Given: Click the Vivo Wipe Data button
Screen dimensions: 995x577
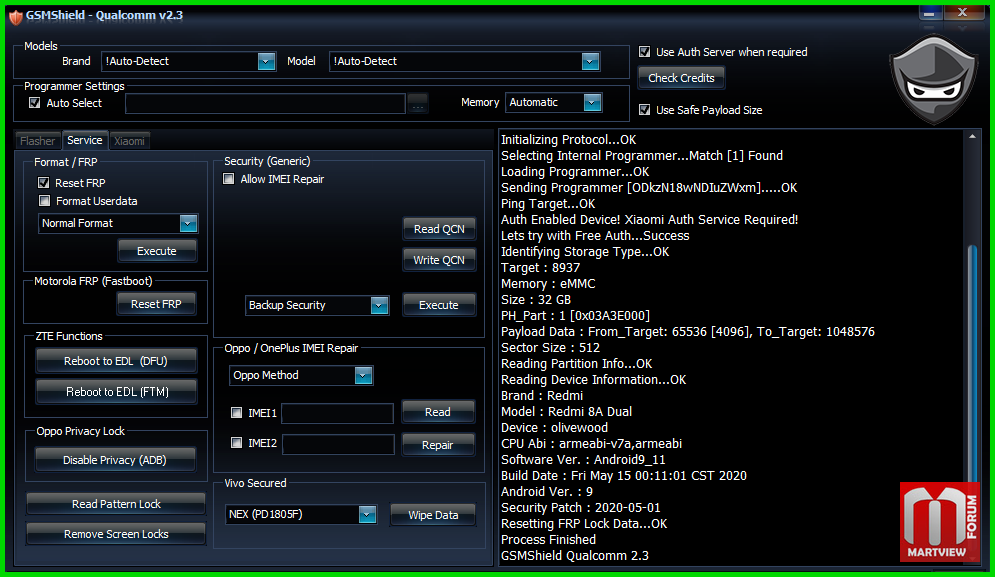Looking at the screenshot, I should coord(433,515).
